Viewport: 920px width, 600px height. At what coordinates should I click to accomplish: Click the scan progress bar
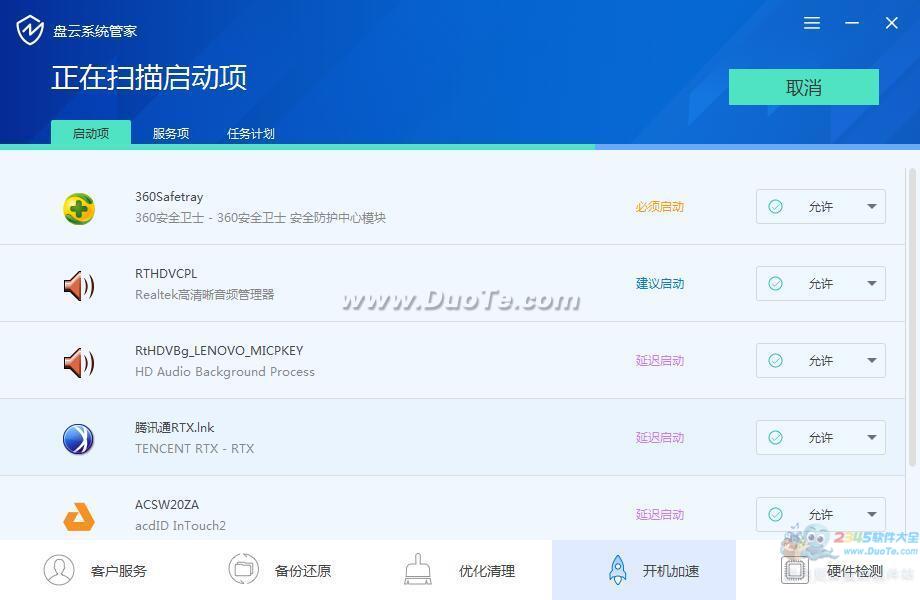[300, 147]
